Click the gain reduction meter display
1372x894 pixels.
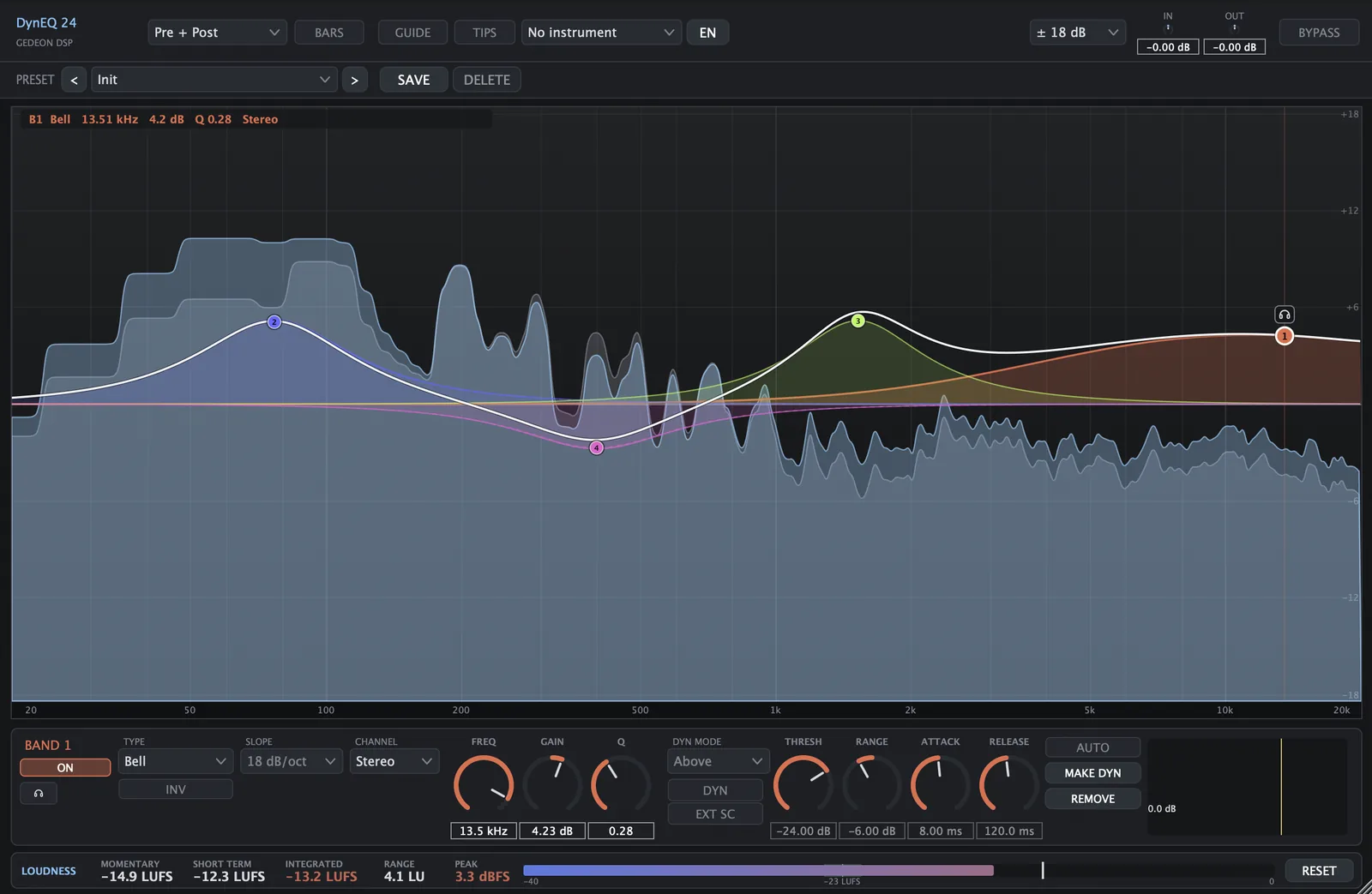pos(1248,786)
